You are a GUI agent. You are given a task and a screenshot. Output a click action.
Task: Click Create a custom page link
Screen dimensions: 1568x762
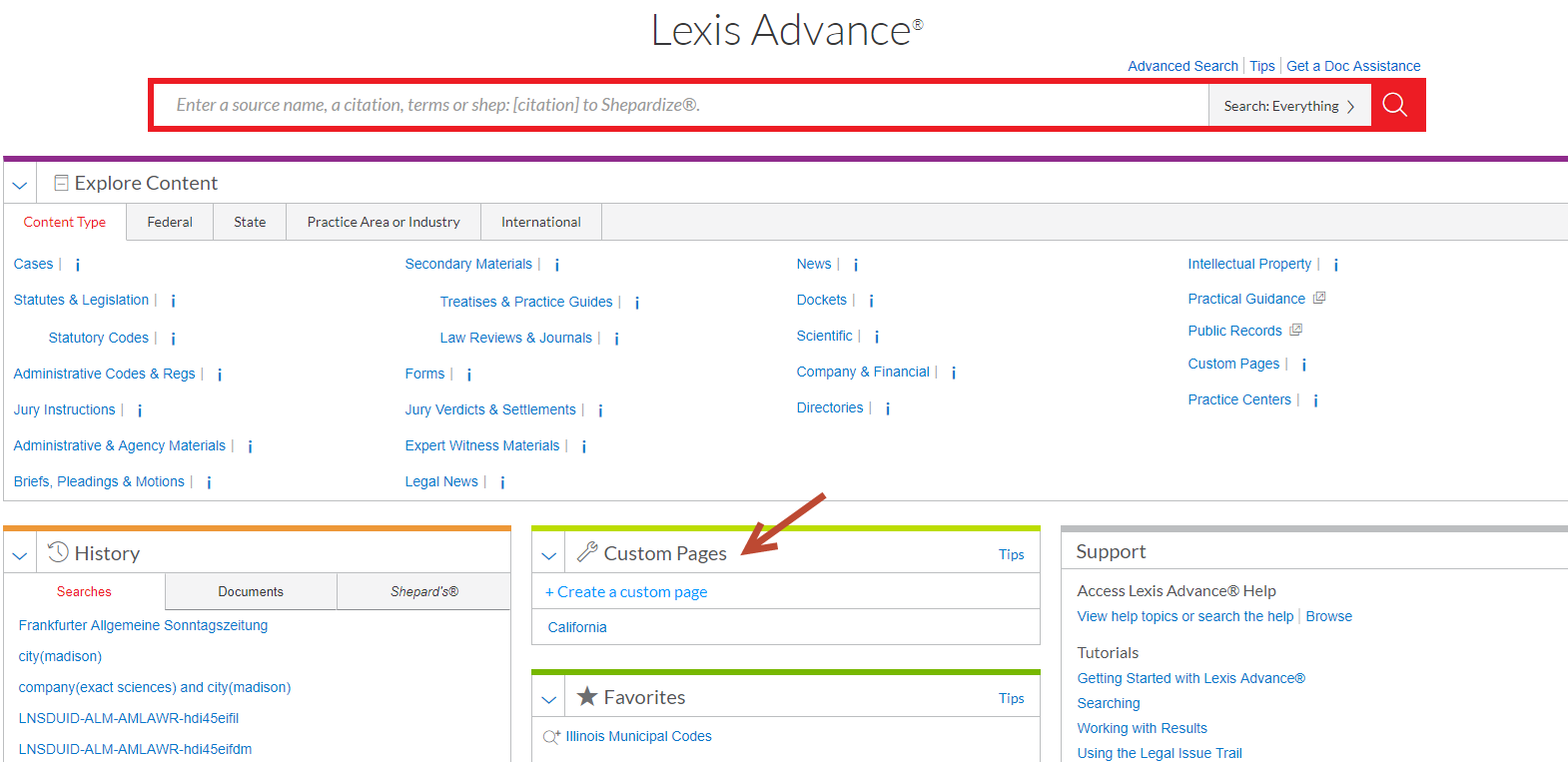point(626,591)
